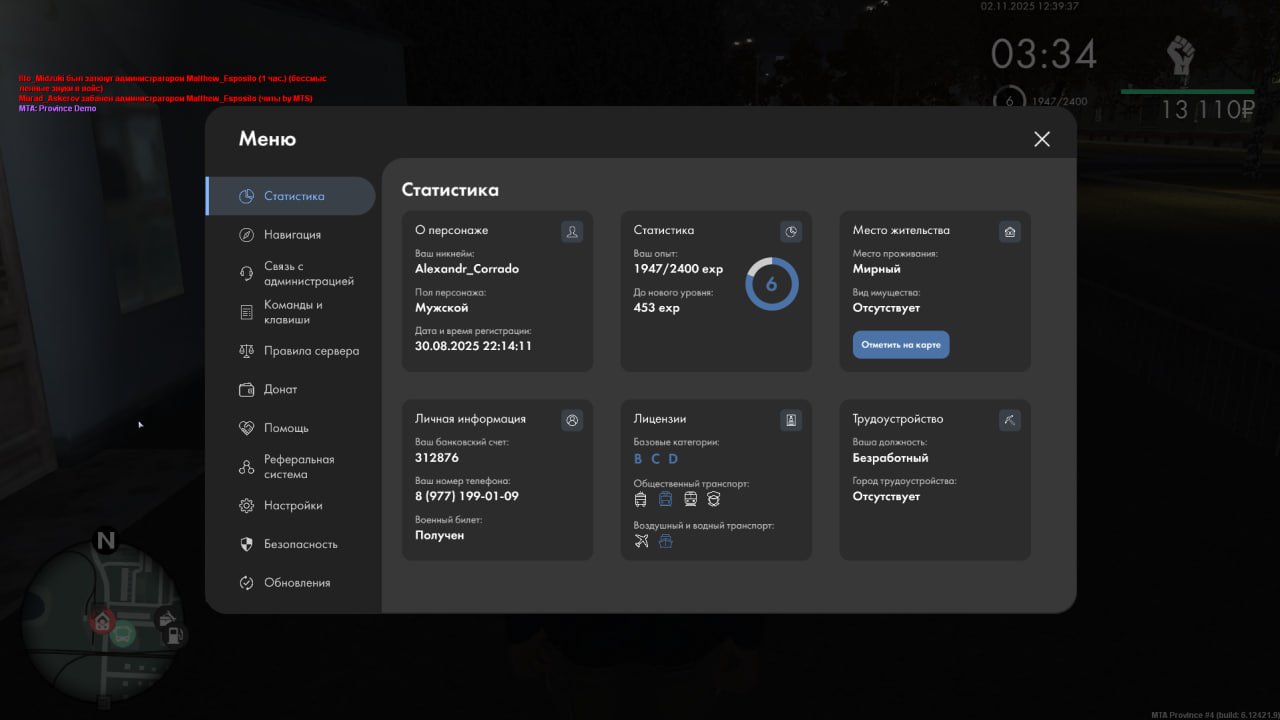The height and width of the screenshot is (720, 1280).
Task: Open the Связь с администрацией sidebar icon
Action: (x=246, y=274)
